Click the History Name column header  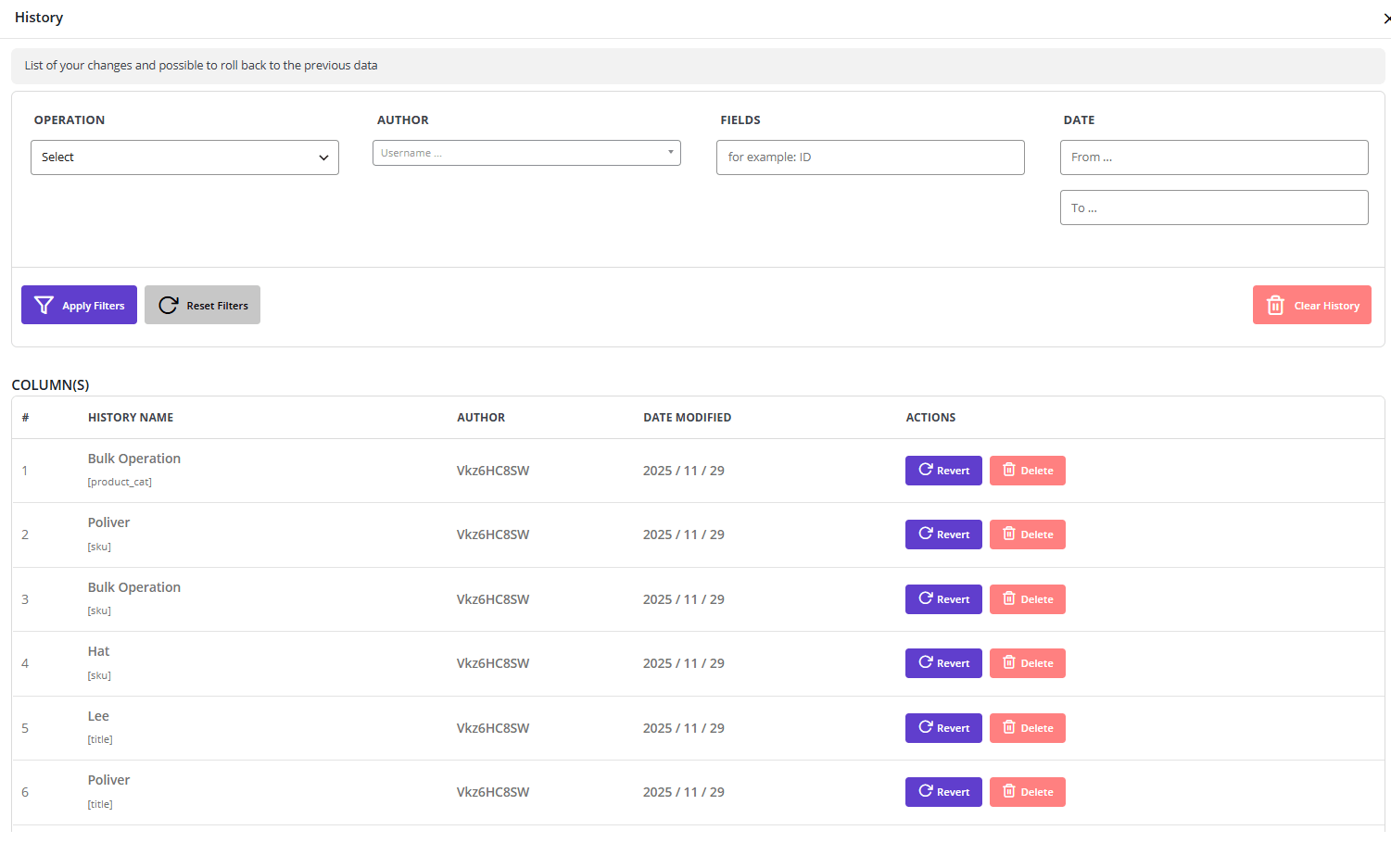(131, 418)
